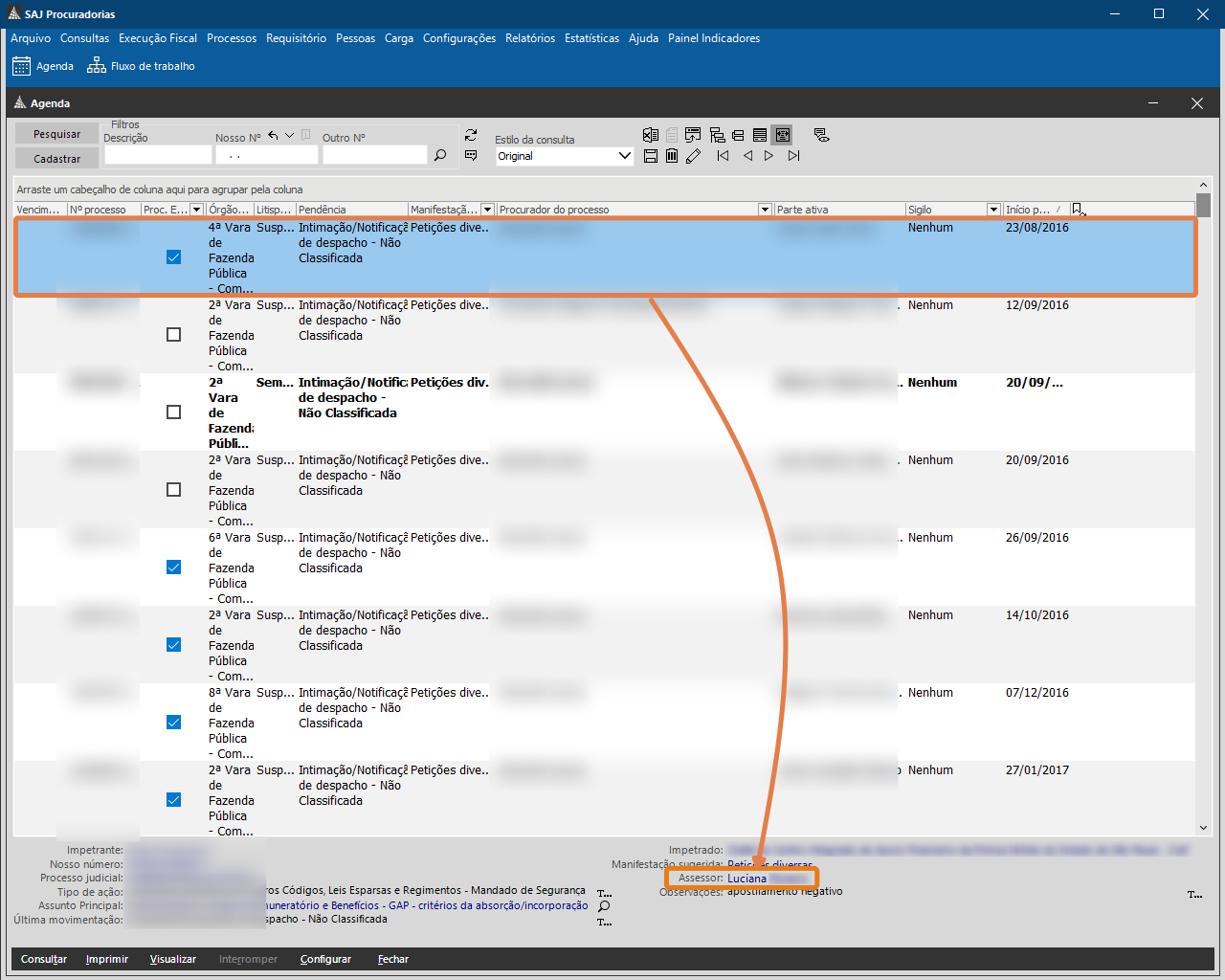Viewport: 1225px width, 980px height.
Task: Click the collapse rows icon
Action: point(738,135)
